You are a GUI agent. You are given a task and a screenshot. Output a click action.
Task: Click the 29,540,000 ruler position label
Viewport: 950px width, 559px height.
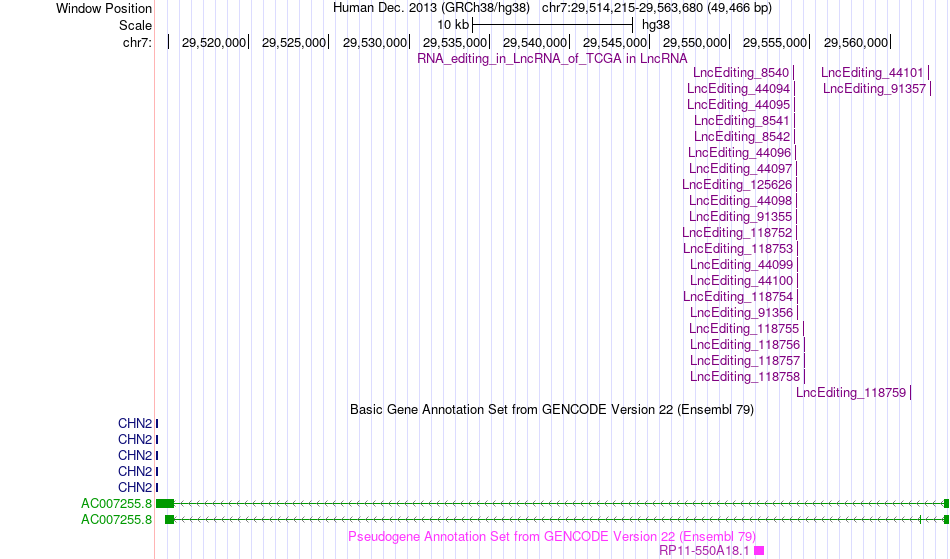534,42
